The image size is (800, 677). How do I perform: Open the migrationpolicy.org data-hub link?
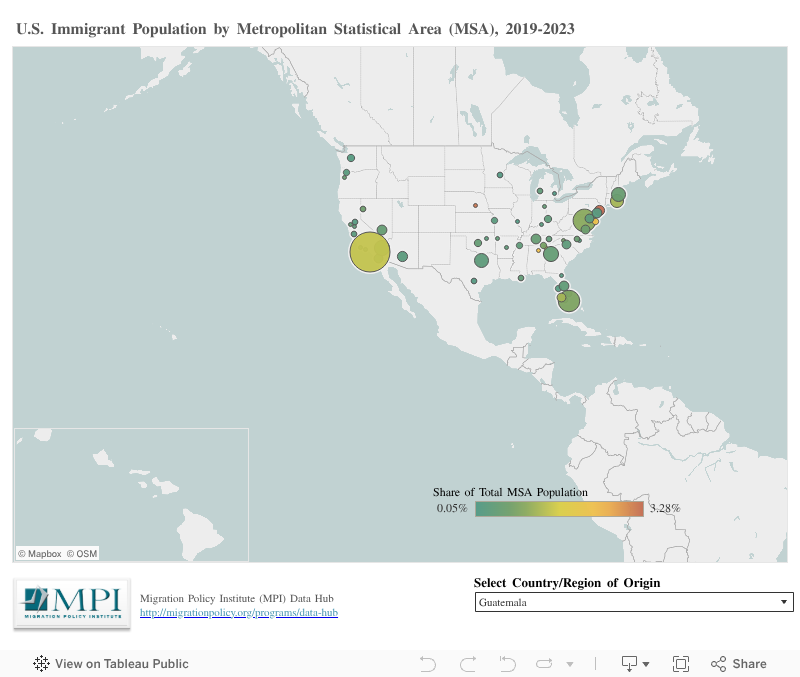pos(239,612)
